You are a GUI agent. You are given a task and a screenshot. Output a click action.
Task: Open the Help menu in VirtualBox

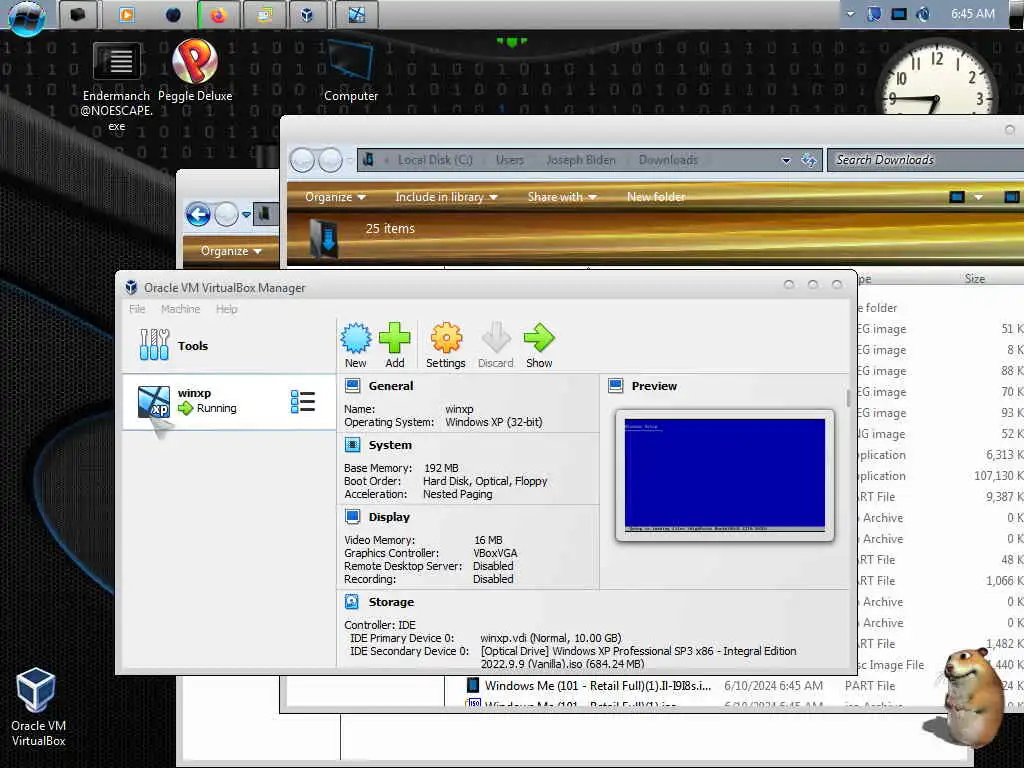click(227, 309)
